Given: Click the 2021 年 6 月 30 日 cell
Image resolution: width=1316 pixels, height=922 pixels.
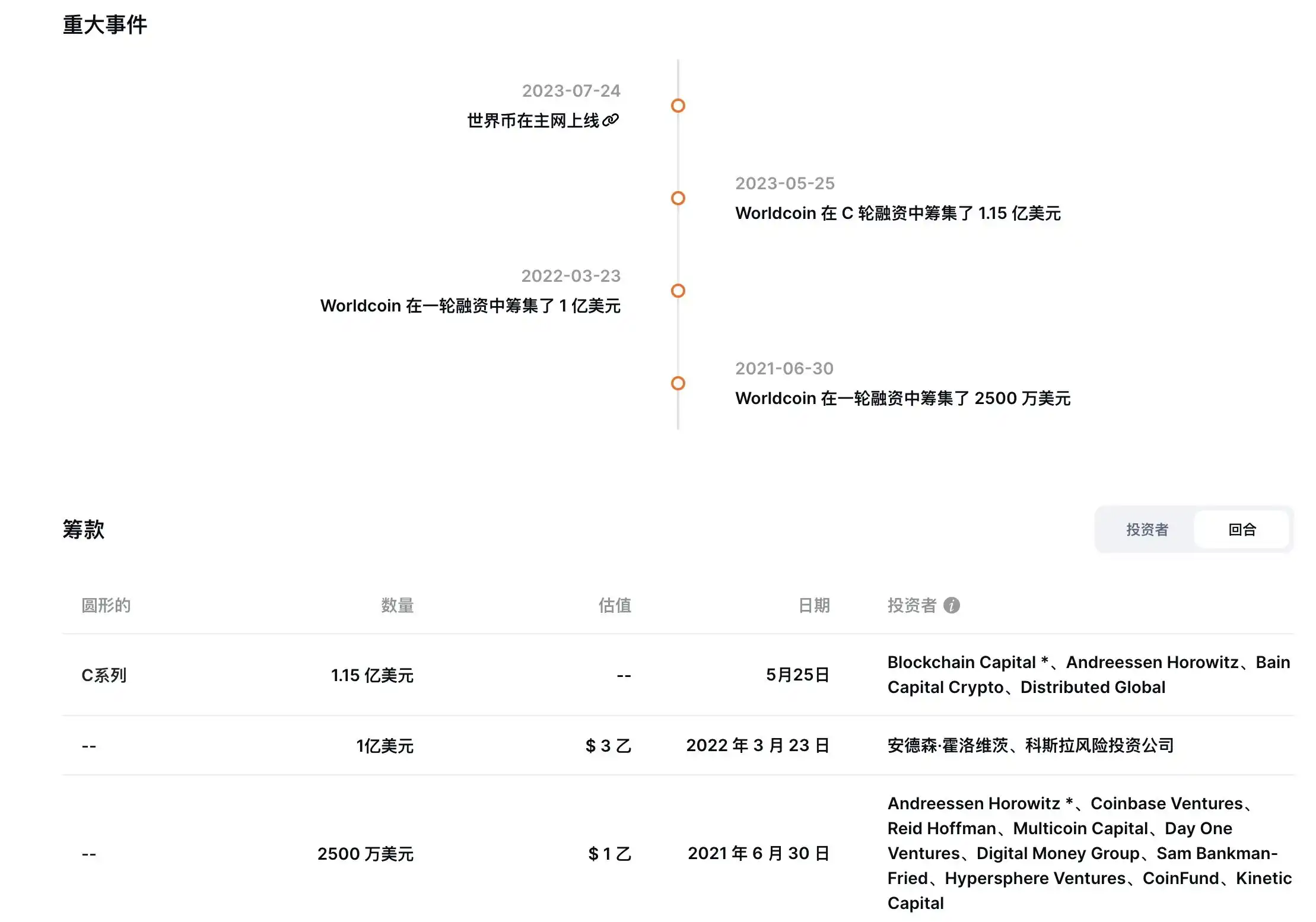Looking at the screenshot, I should (x=758, y=853).
